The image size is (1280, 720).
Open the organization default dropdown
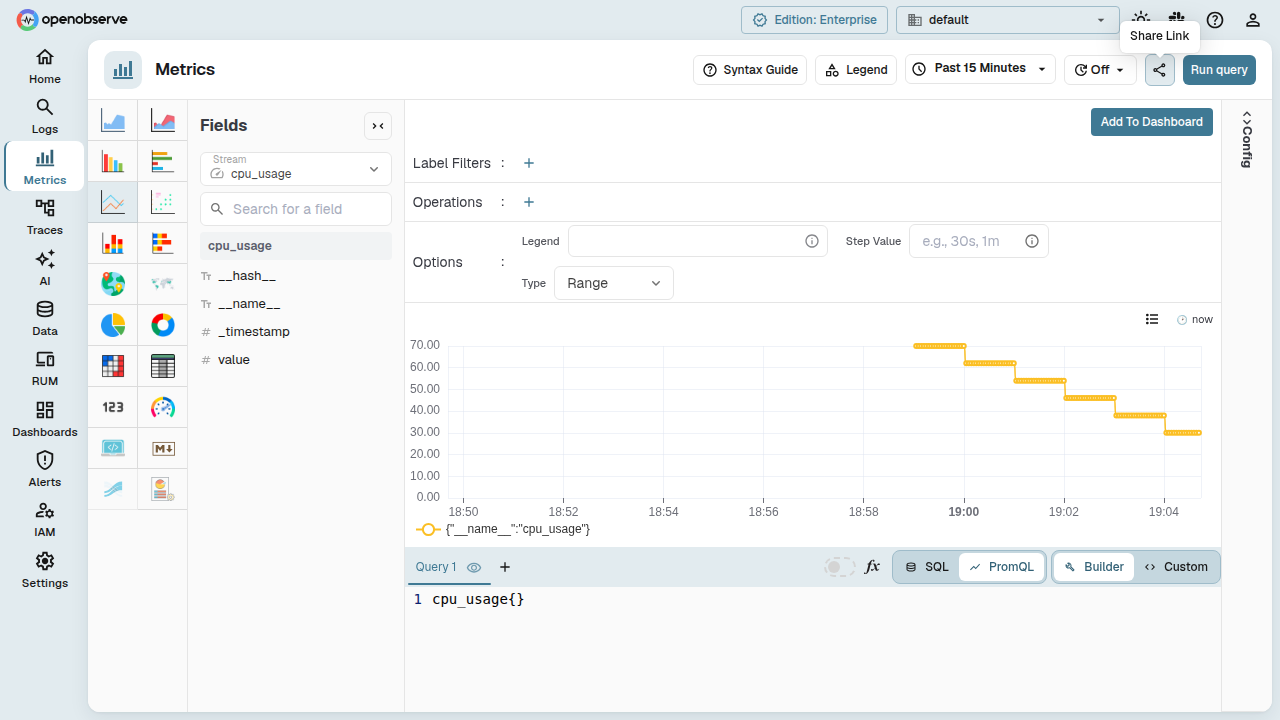coord(1008,20)
